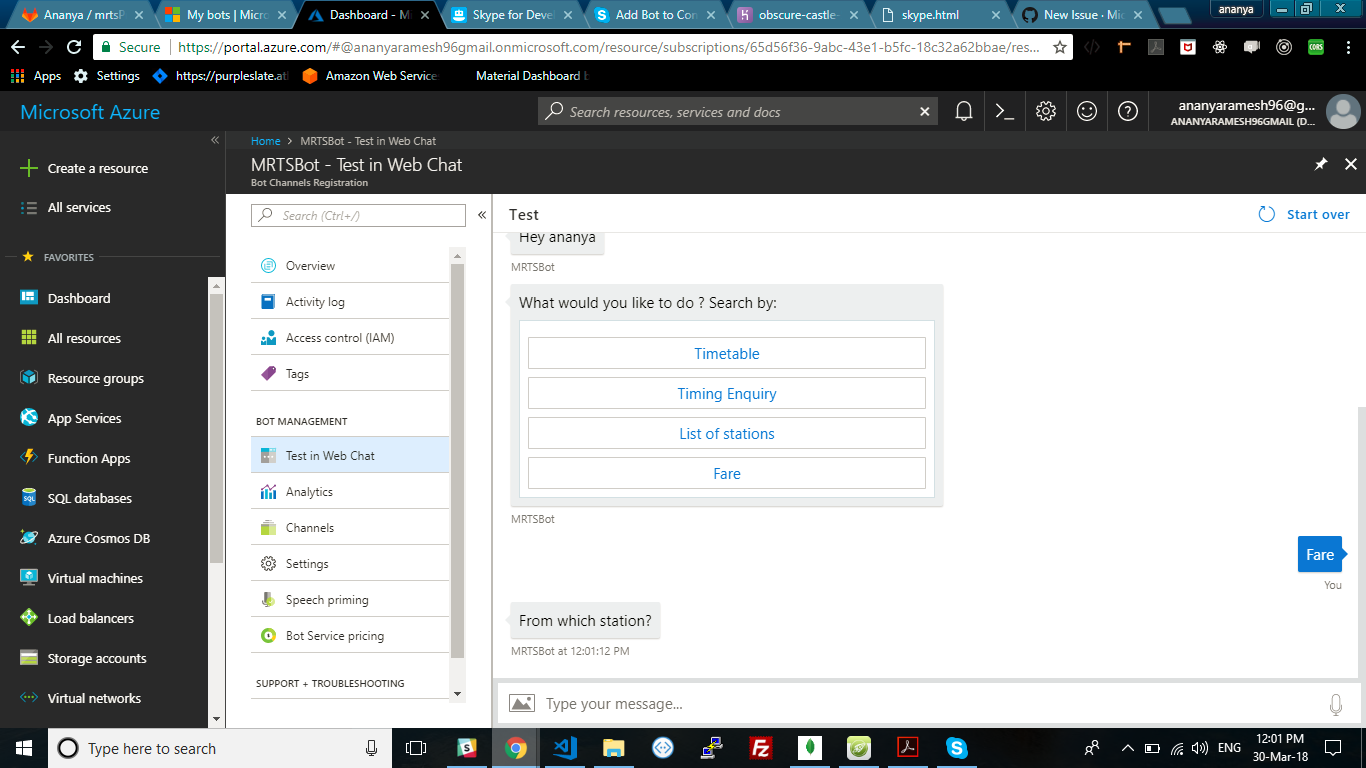Collapse the left navigation sidebar
This screenshot has width=1366, height=768.
[x=214, y=139]
